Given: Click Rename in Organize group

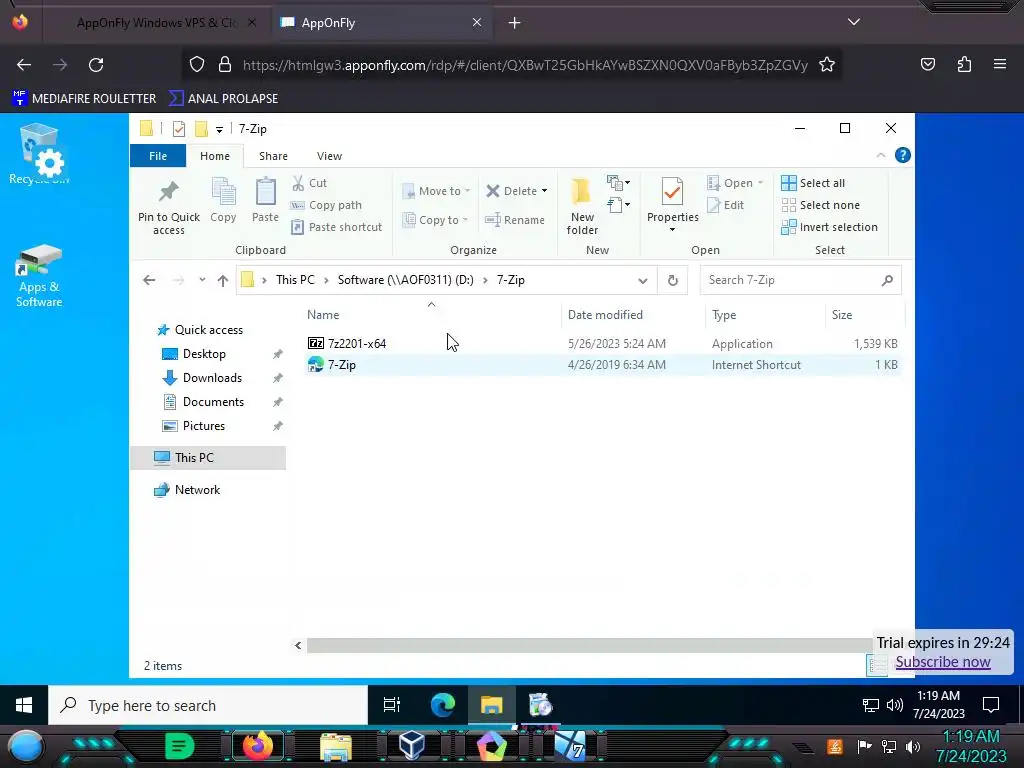Looking at the screenshot, I should click(515, 220).
